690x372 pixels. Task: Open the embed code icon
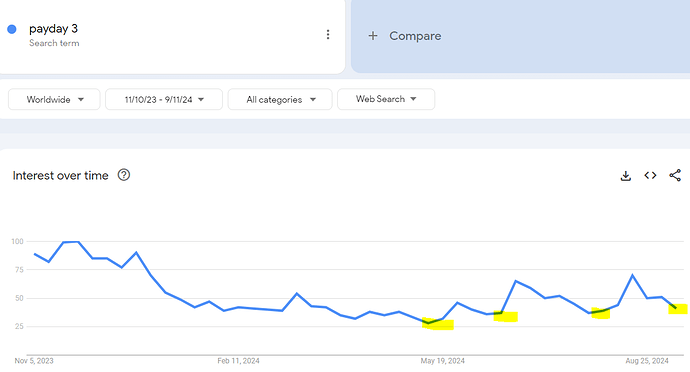click(x=650, y=175)
